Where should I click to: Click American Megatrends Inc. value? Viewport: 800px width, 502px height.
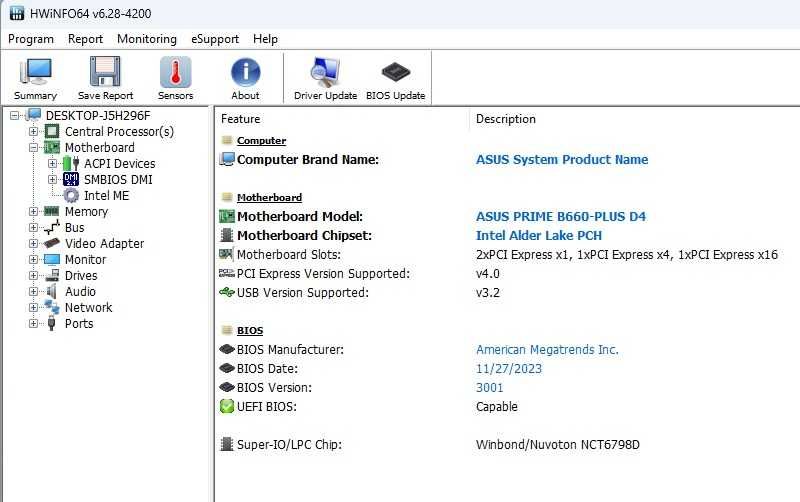pos(547,349)
